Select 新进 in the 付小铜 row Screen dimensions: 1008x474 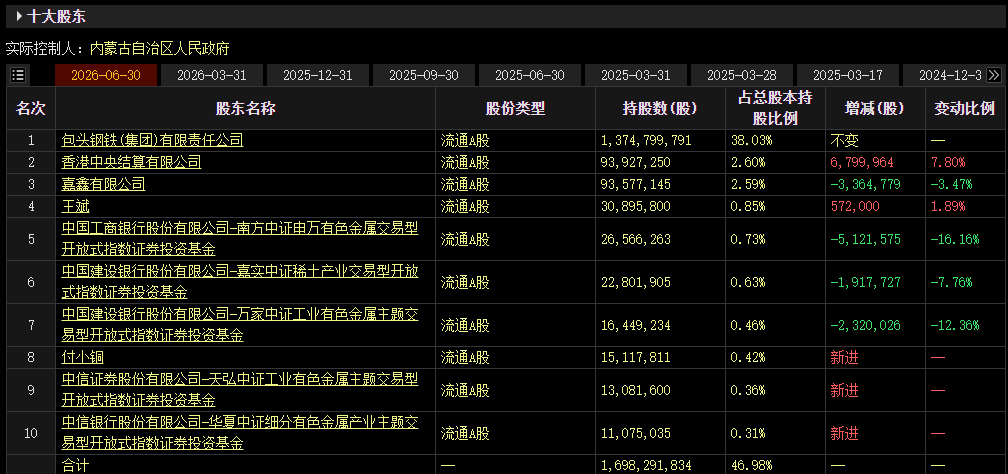(x=844, y=358)
